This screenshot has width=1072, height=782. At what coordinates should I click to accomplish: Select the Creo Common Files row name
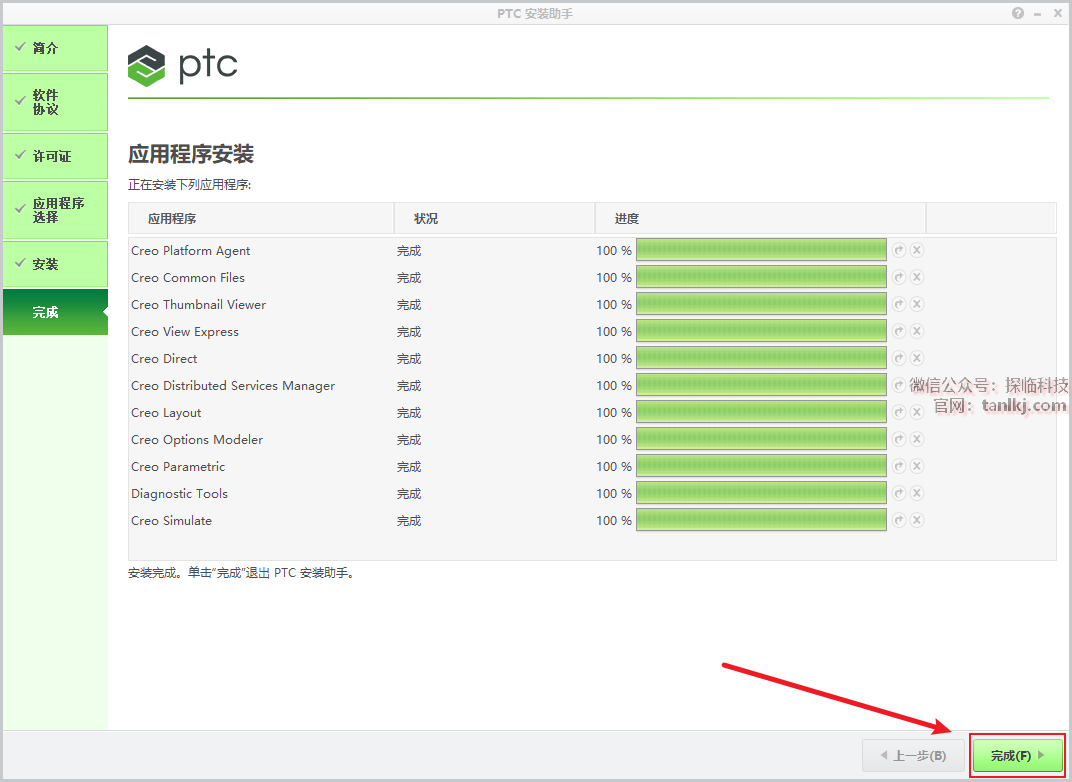188,278
